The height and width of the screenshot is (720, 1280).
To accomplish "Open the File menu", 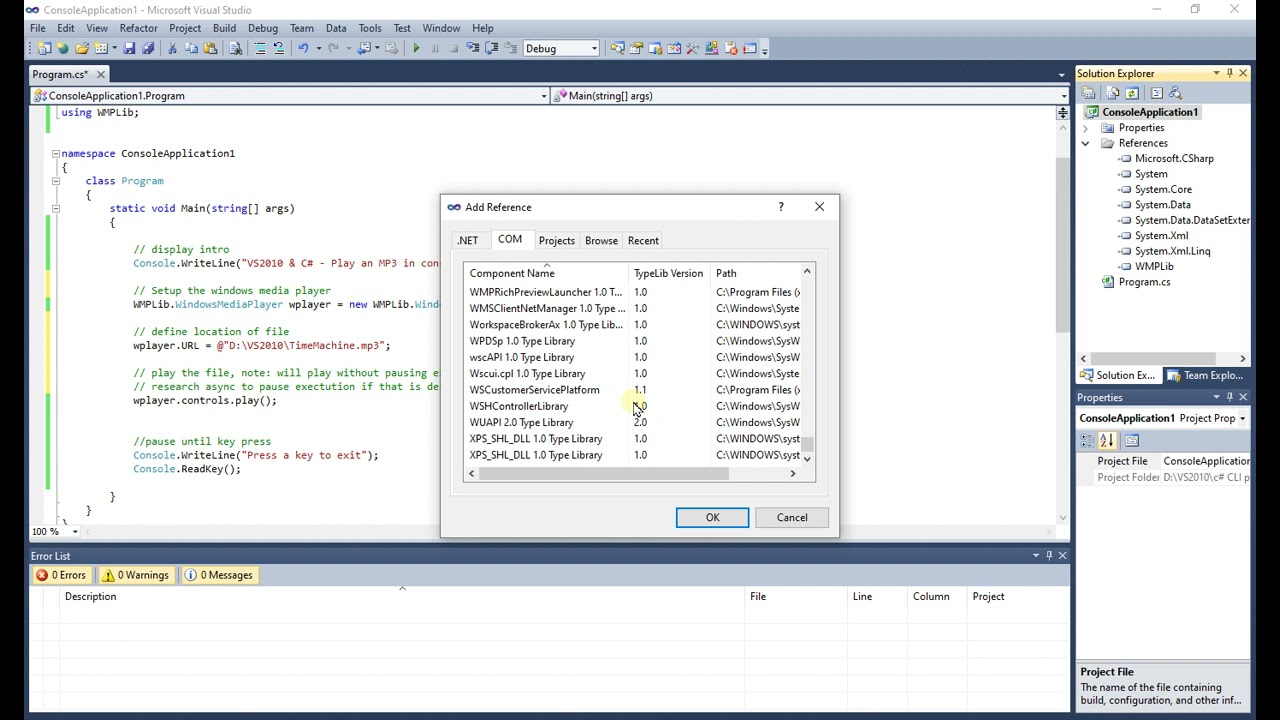I will 37,28.
